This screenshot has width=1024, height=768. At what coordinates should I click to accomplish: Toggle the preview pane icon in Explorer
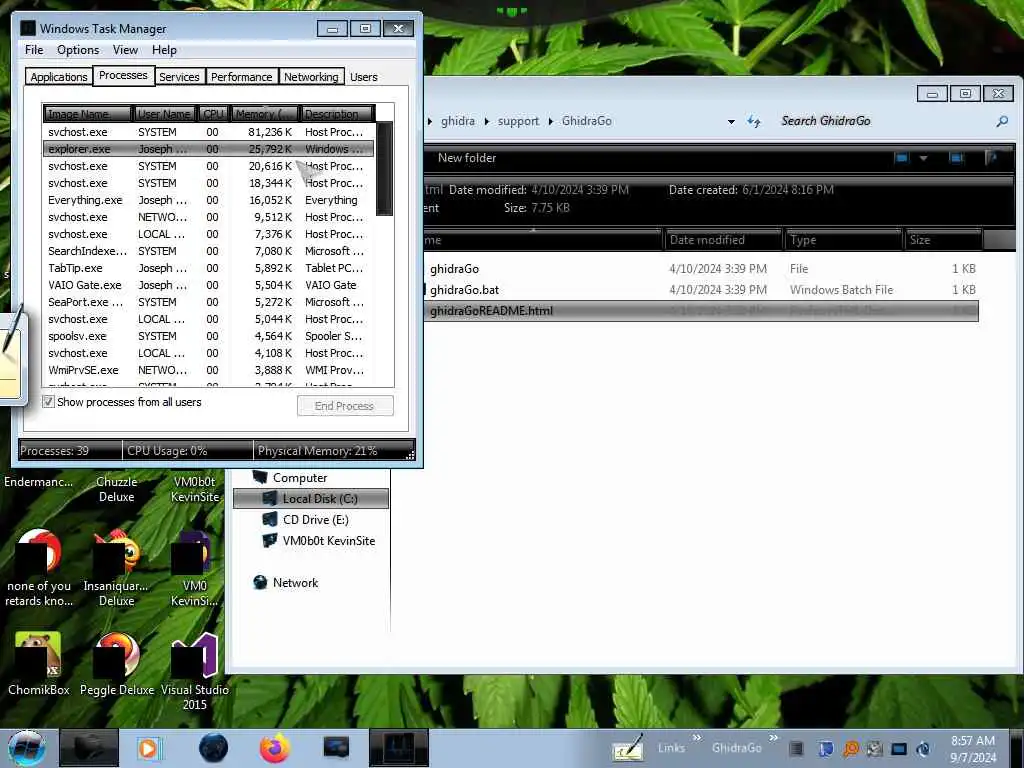(956, 157)
